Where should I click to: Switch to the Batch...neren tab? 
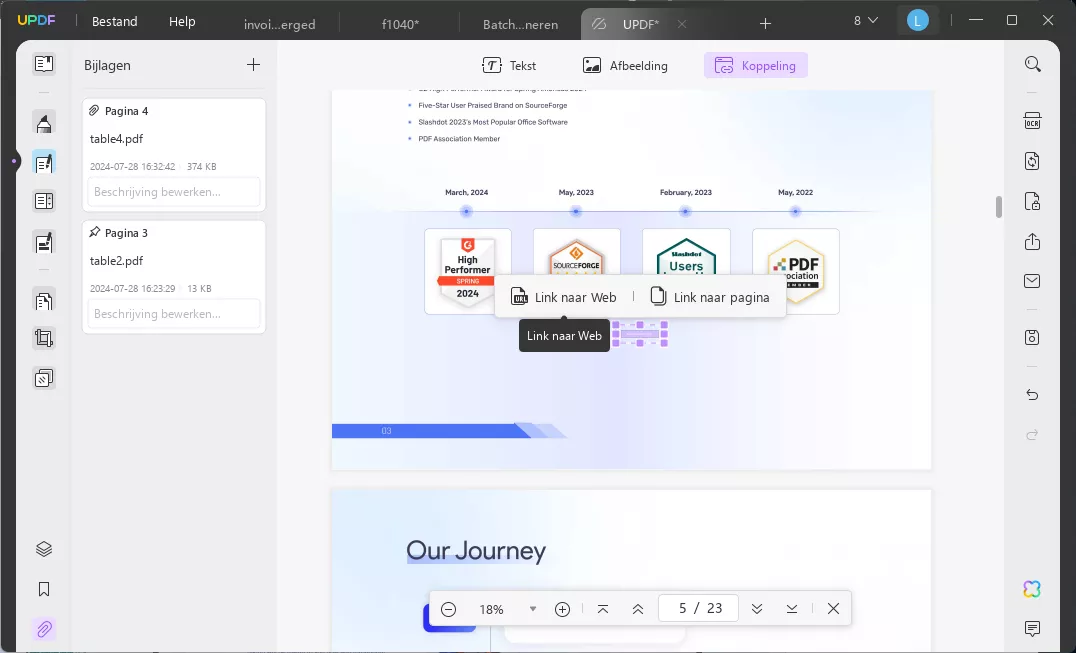(520, 24)
